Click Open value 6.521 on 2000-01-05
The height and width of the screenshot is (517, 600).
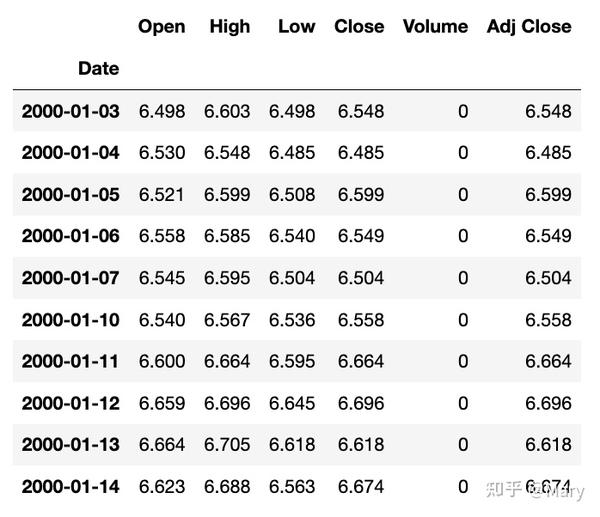(x=161, y=194)
